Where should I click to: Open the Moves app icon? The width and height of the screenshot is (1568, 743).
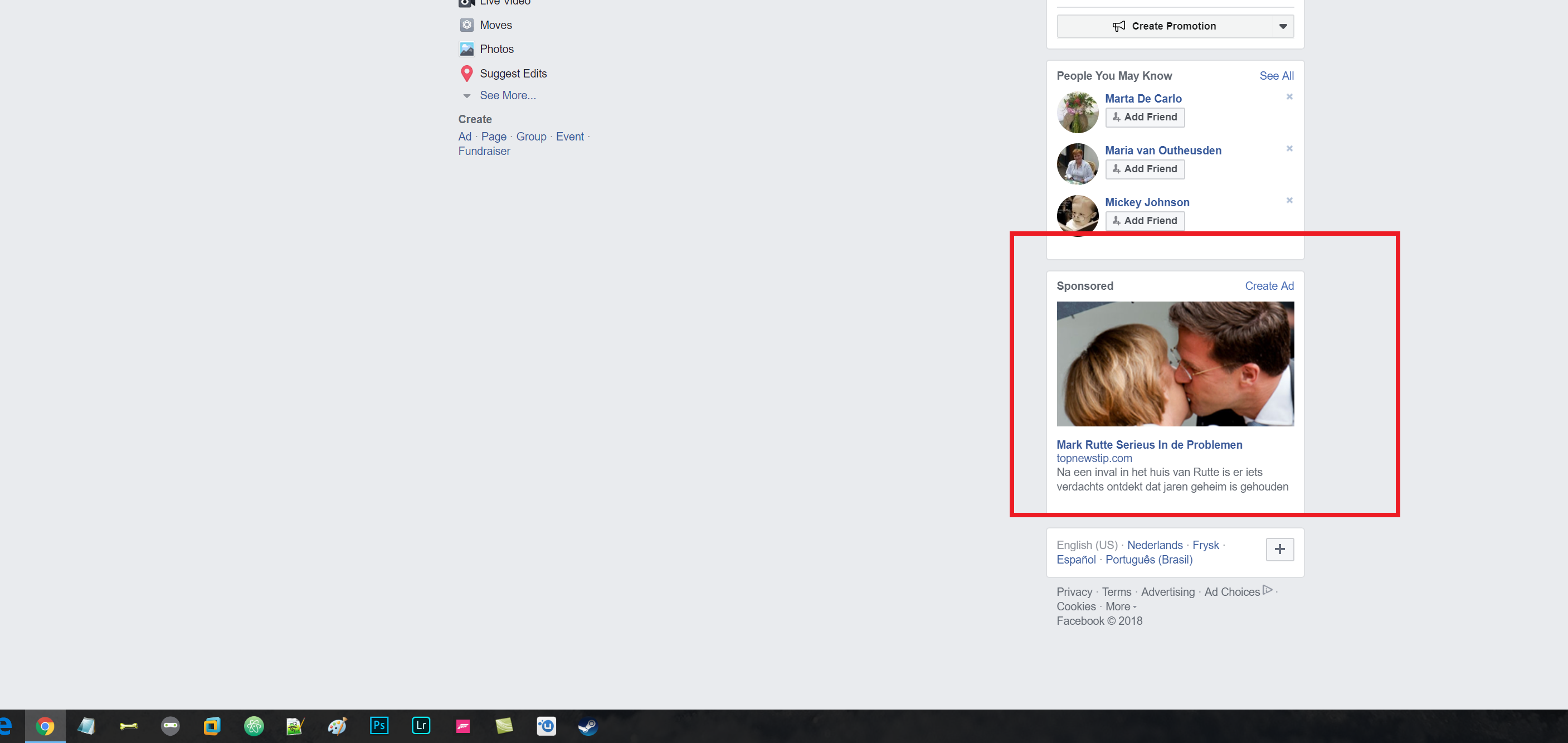466,25
